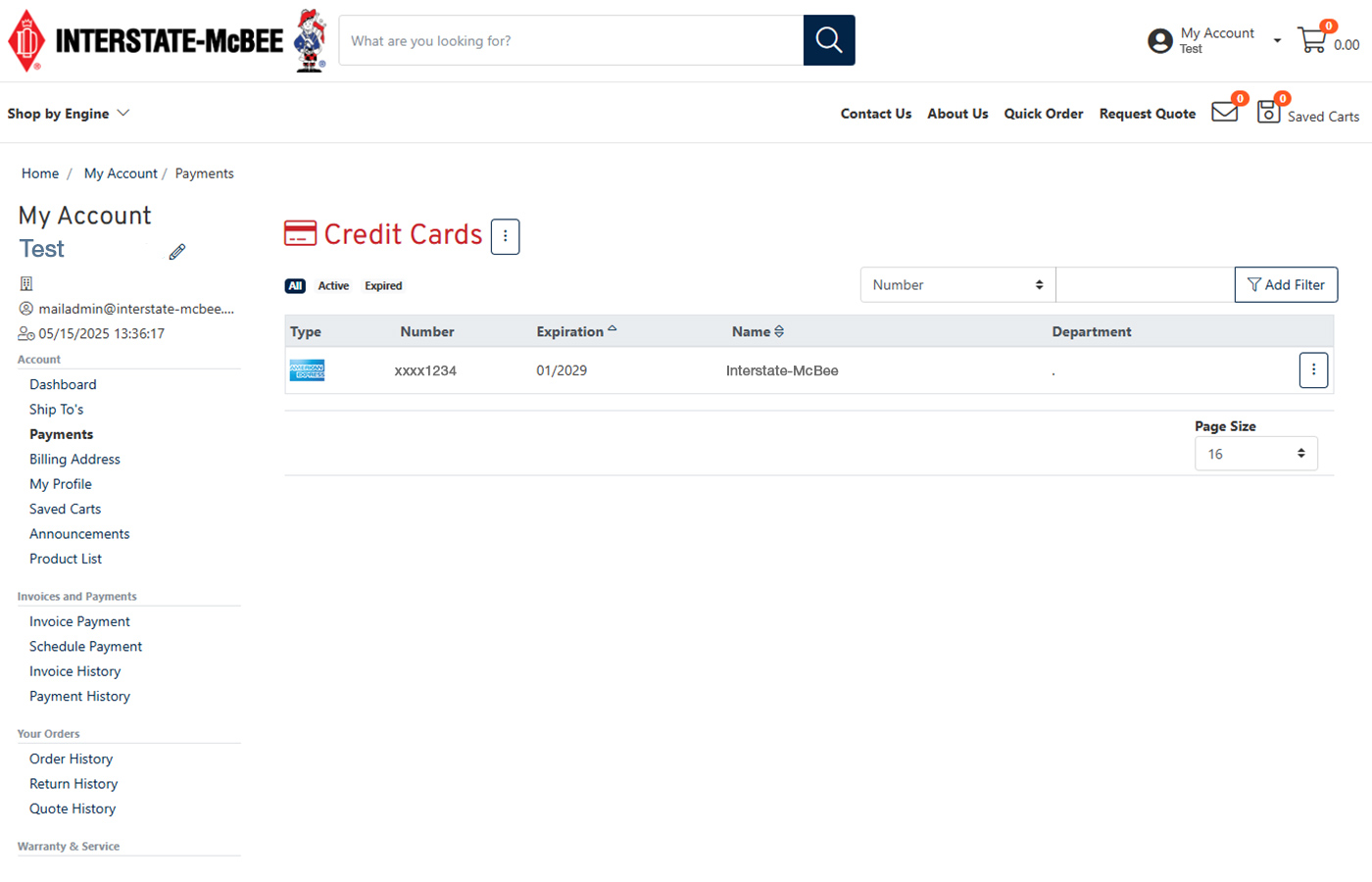Viewport: 1372px width, 882px height.
Task: Click the Department column header
Action: pos(1092,332)
